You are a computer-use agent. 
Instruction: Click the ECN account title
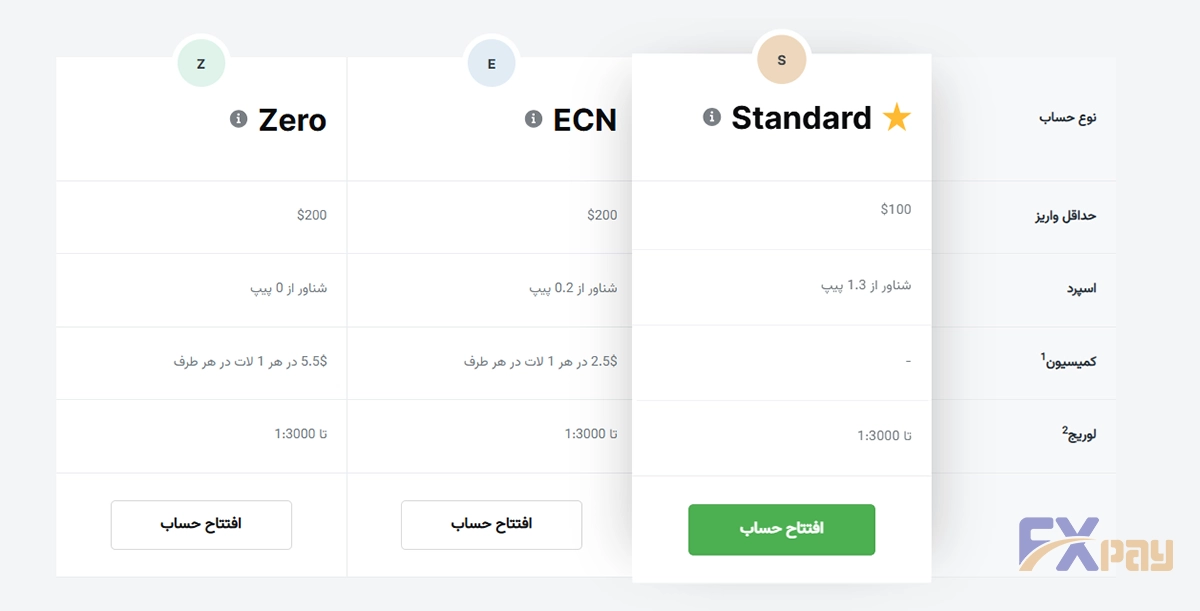[585, 120]
